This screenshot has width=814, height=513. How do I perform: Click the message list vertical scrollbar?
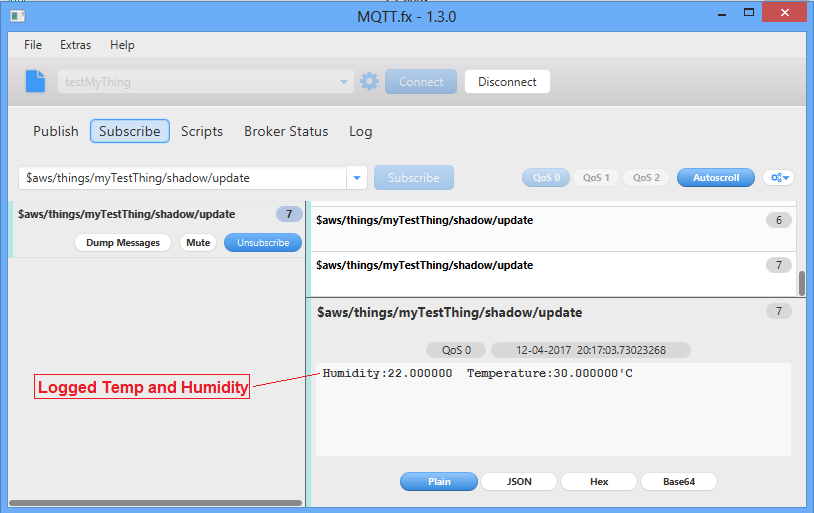pyautogui.click(x=801, y=282)
